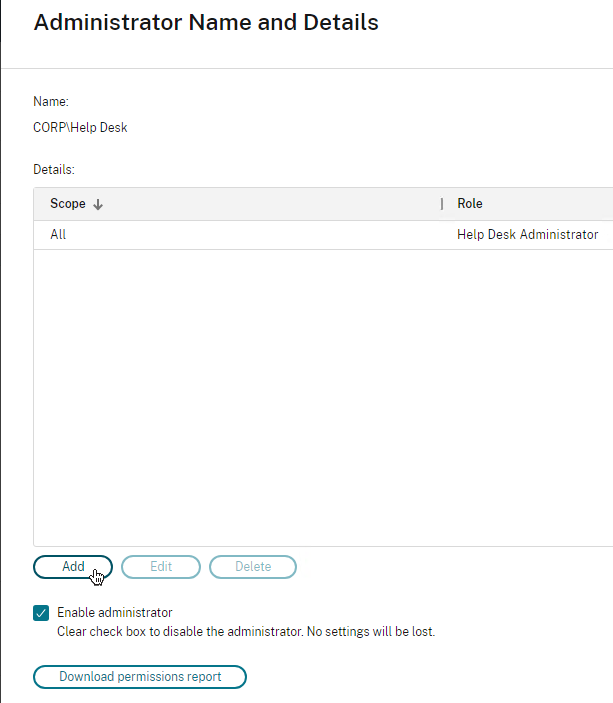
Task: Click the Clear check box description text
Action: (x=246, y=632)
